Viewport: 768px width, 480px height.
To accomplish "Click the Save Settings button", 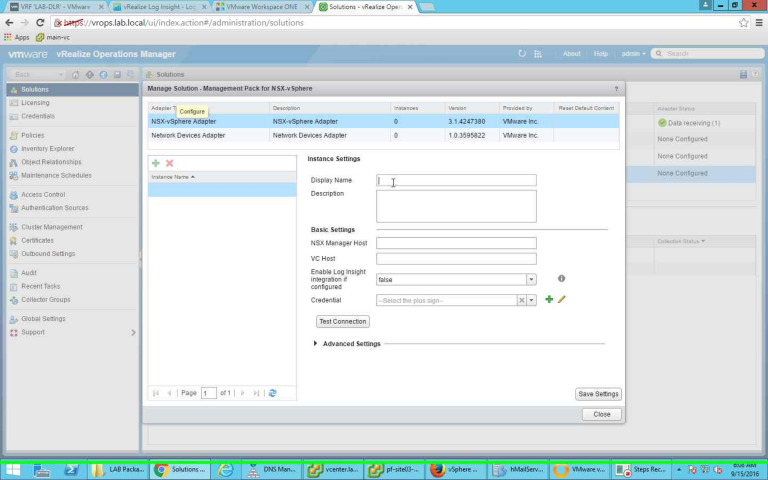I will 598,394.
